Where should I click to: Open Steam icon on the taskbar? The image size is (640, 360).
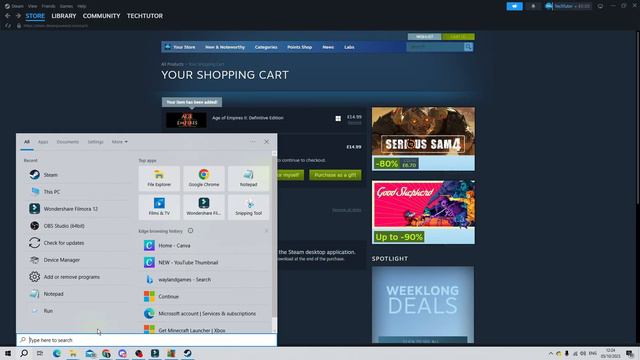click(187, 353)
